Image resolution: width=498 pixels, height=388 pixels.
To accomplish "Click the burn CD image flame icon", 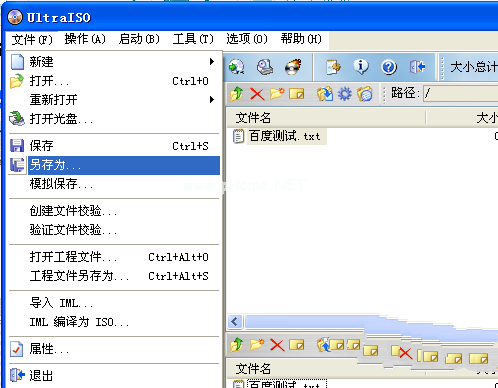I will pyautogui.click(x=293, y=67).
